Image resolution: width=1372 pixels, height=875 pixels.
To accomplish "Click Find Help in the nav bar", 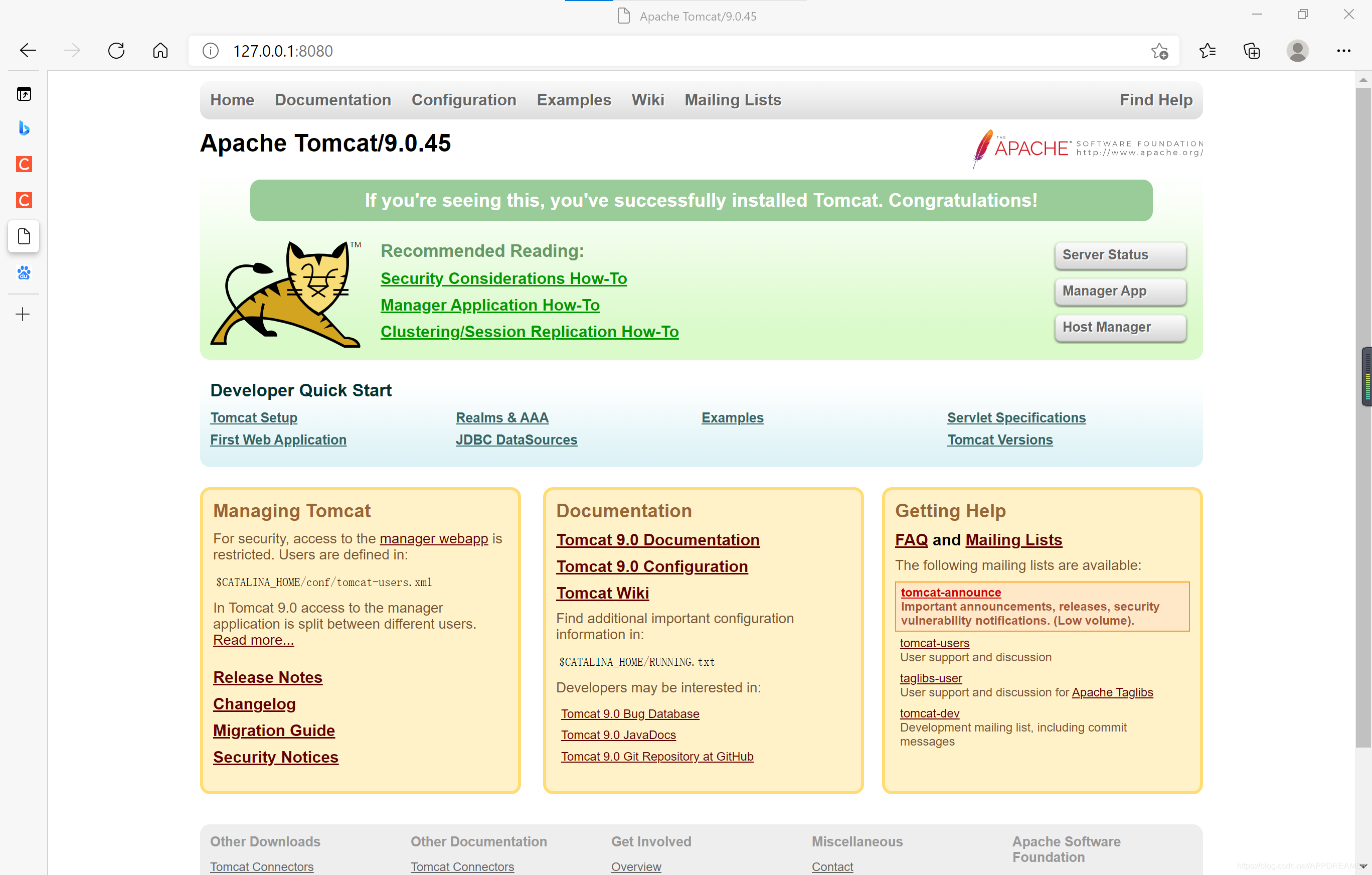I will (1156, 100).
